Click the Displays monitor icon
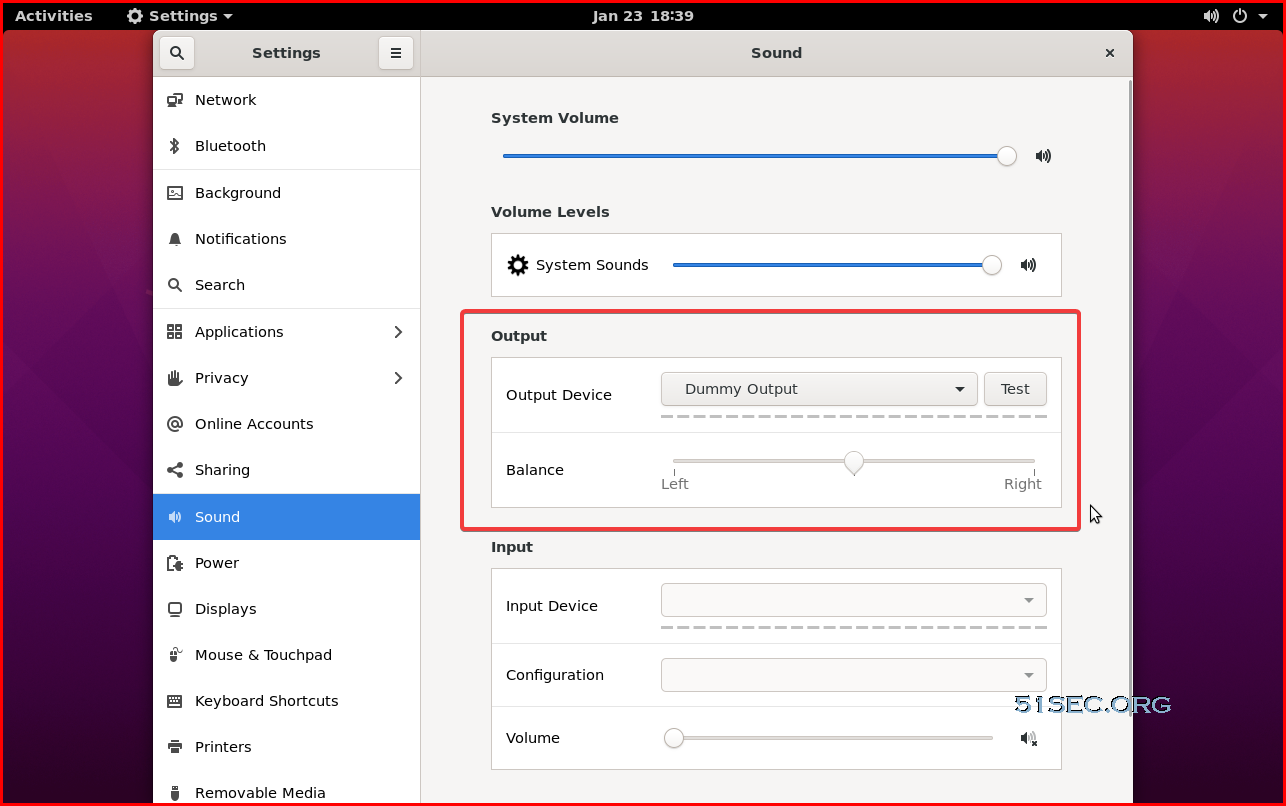This screenshot has height=806, width=1286. (x=175, y=609)
